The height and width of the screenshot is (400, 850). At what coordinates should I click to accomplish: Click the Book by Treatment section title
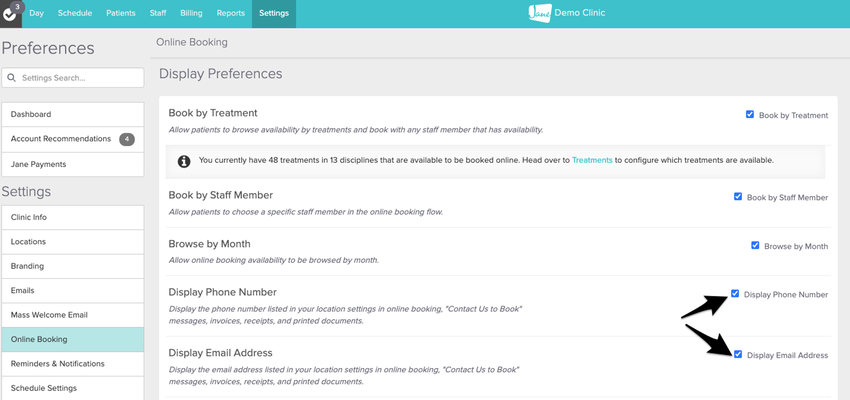coord(213,113)
